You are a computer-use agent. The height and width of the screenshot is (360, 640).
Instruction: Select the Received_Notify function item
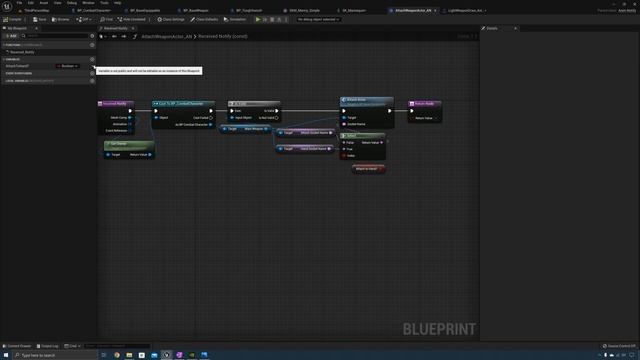tap(22, 52)
